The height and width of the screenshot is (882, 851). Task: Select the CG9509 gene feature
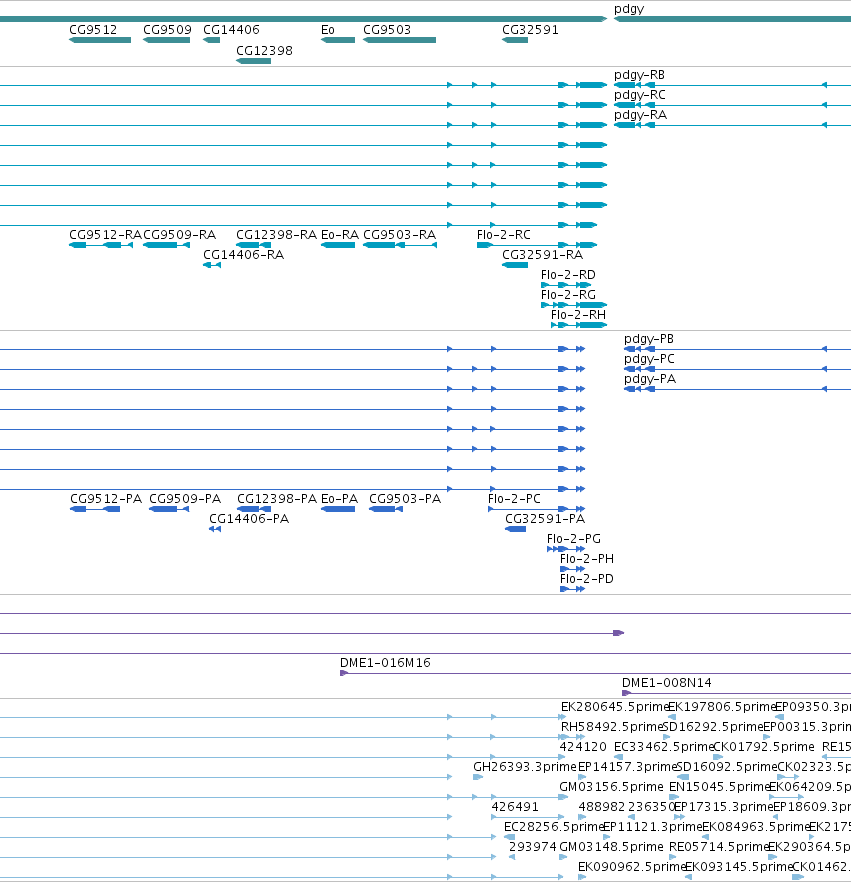pos(166,40)
